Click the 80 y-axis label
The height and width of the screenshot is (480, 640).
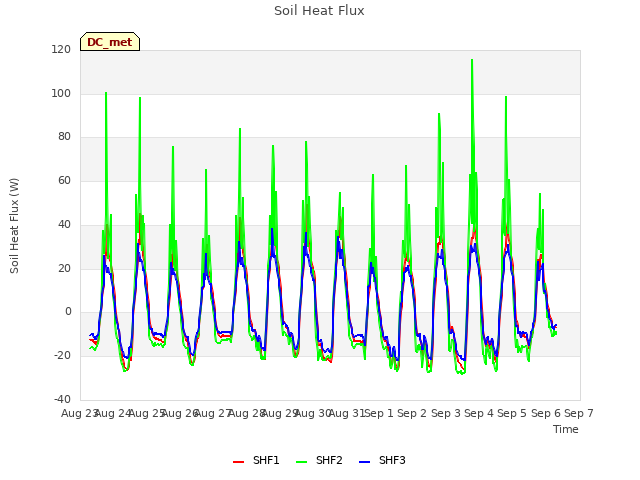(64, 137)
